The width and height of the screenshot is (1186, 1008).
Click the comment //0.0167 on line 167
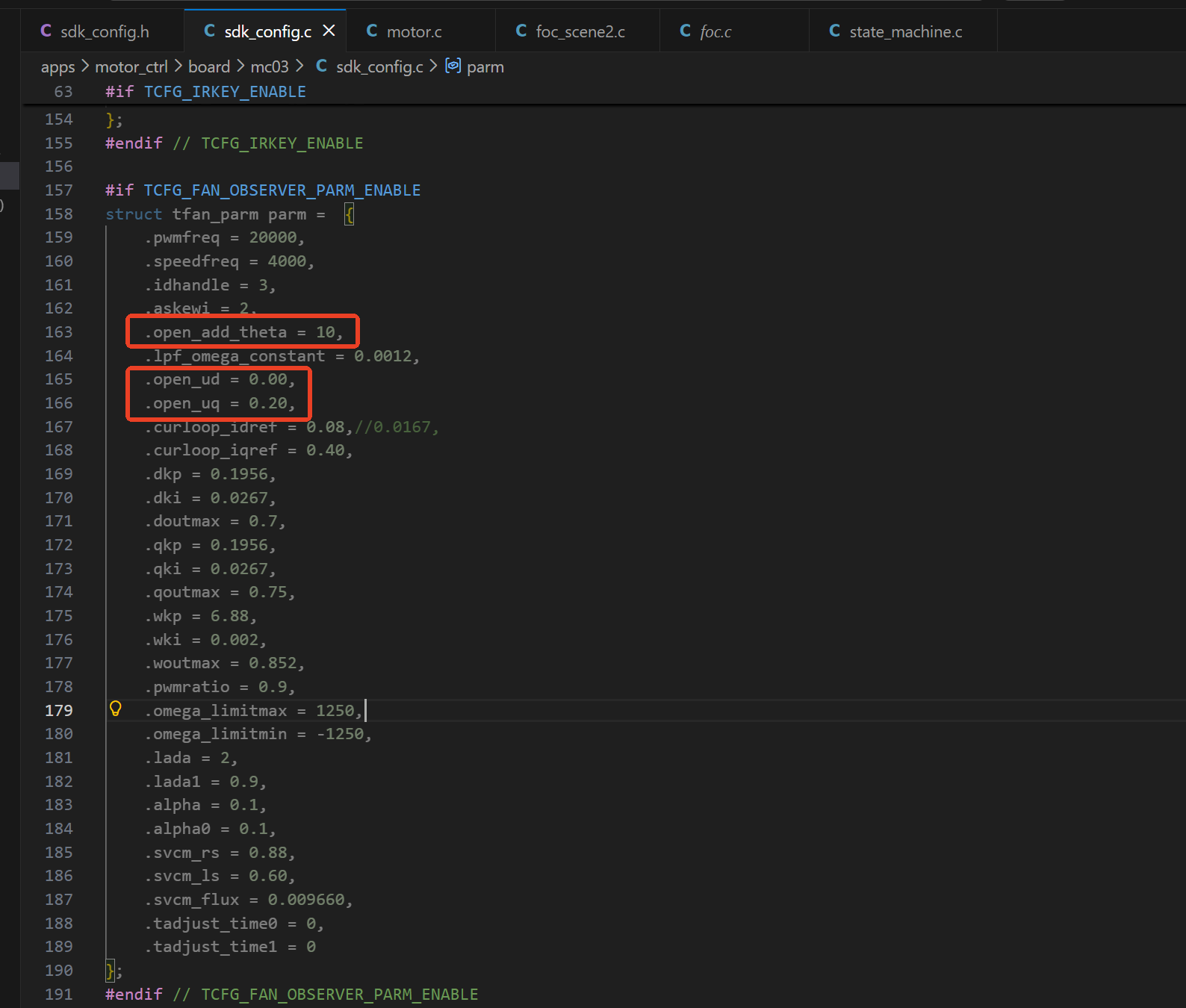(x=397, y=427)
